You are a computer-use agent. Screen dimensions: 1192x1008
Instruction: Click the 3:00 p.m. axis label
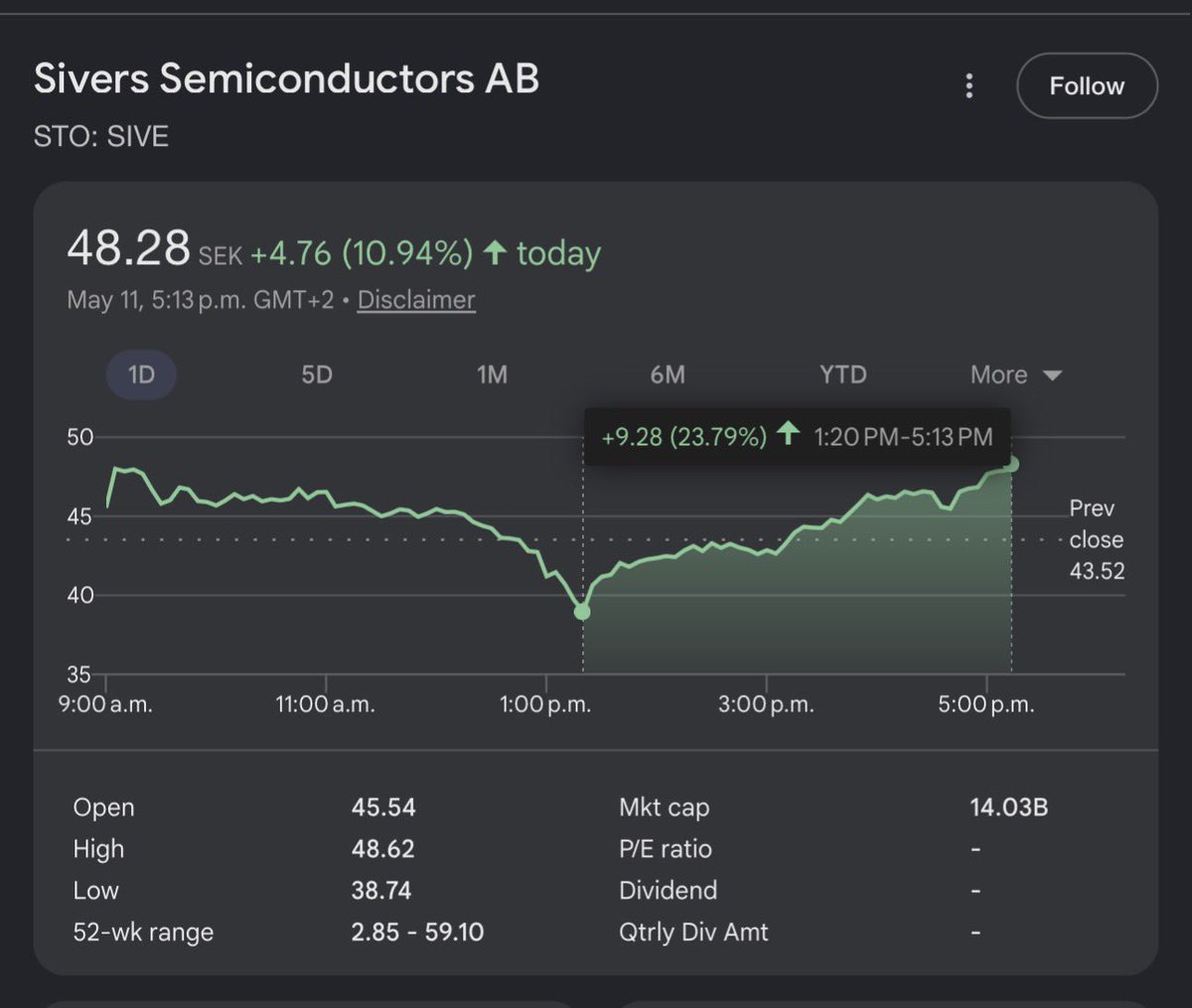click(x=766, y=705)
